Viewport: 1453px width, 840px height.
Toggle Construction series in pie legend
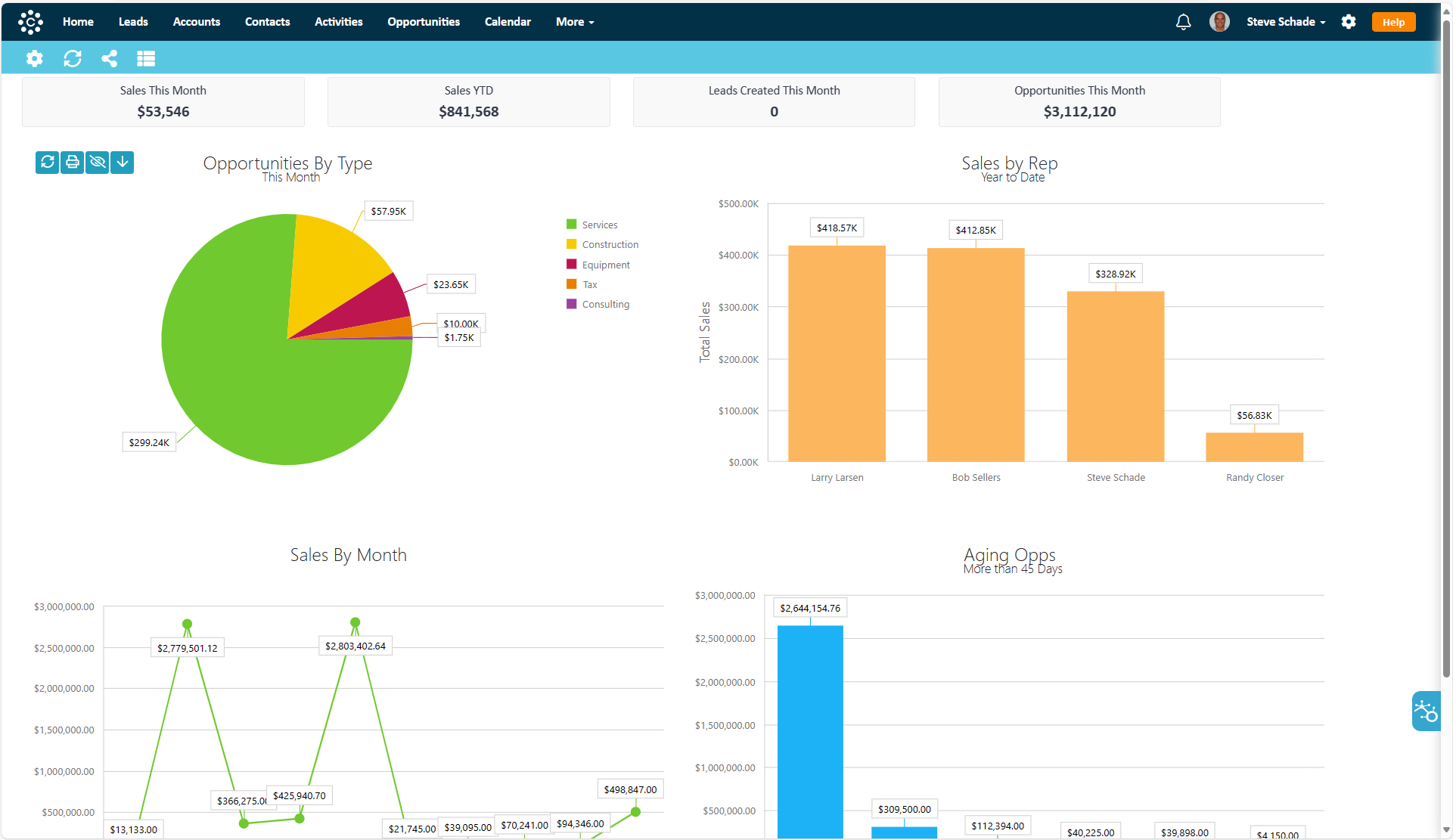[610, 244]
